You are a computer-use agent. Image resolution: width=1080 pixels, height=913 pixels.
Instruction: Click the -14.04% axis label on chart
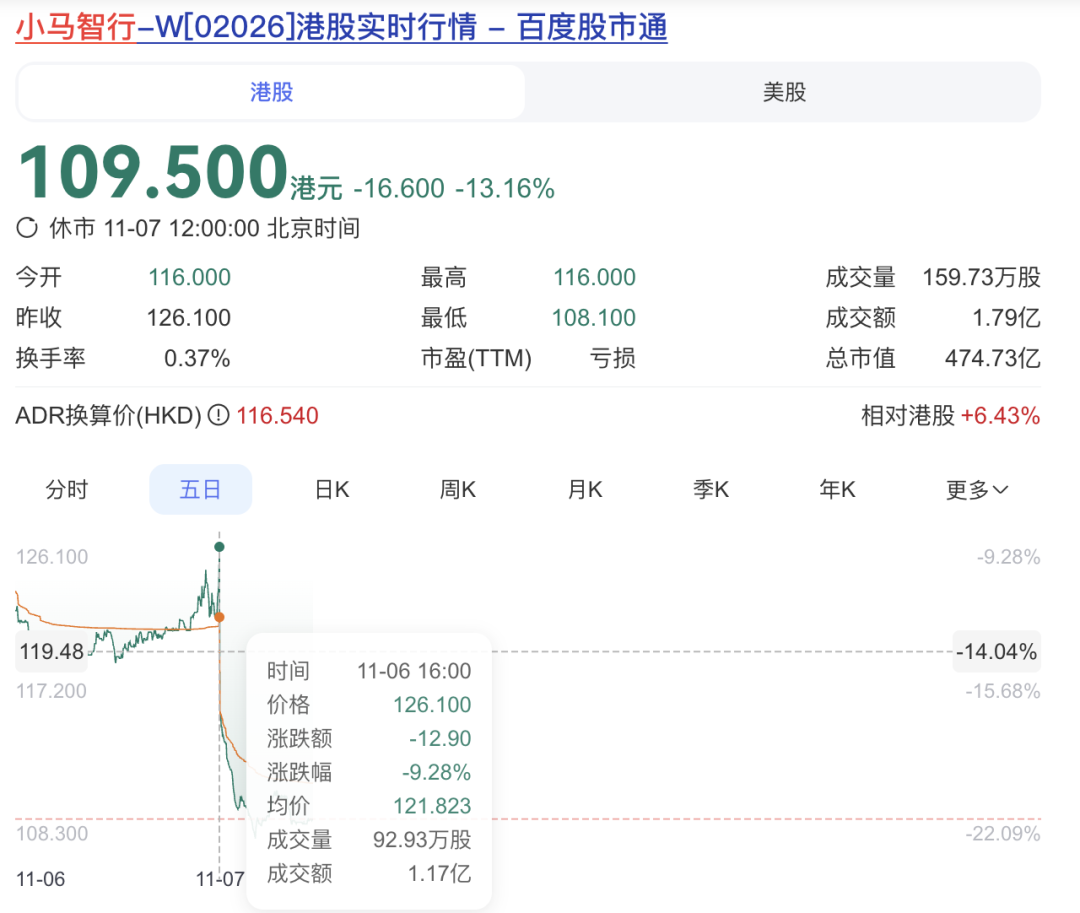tap(996, 651)
